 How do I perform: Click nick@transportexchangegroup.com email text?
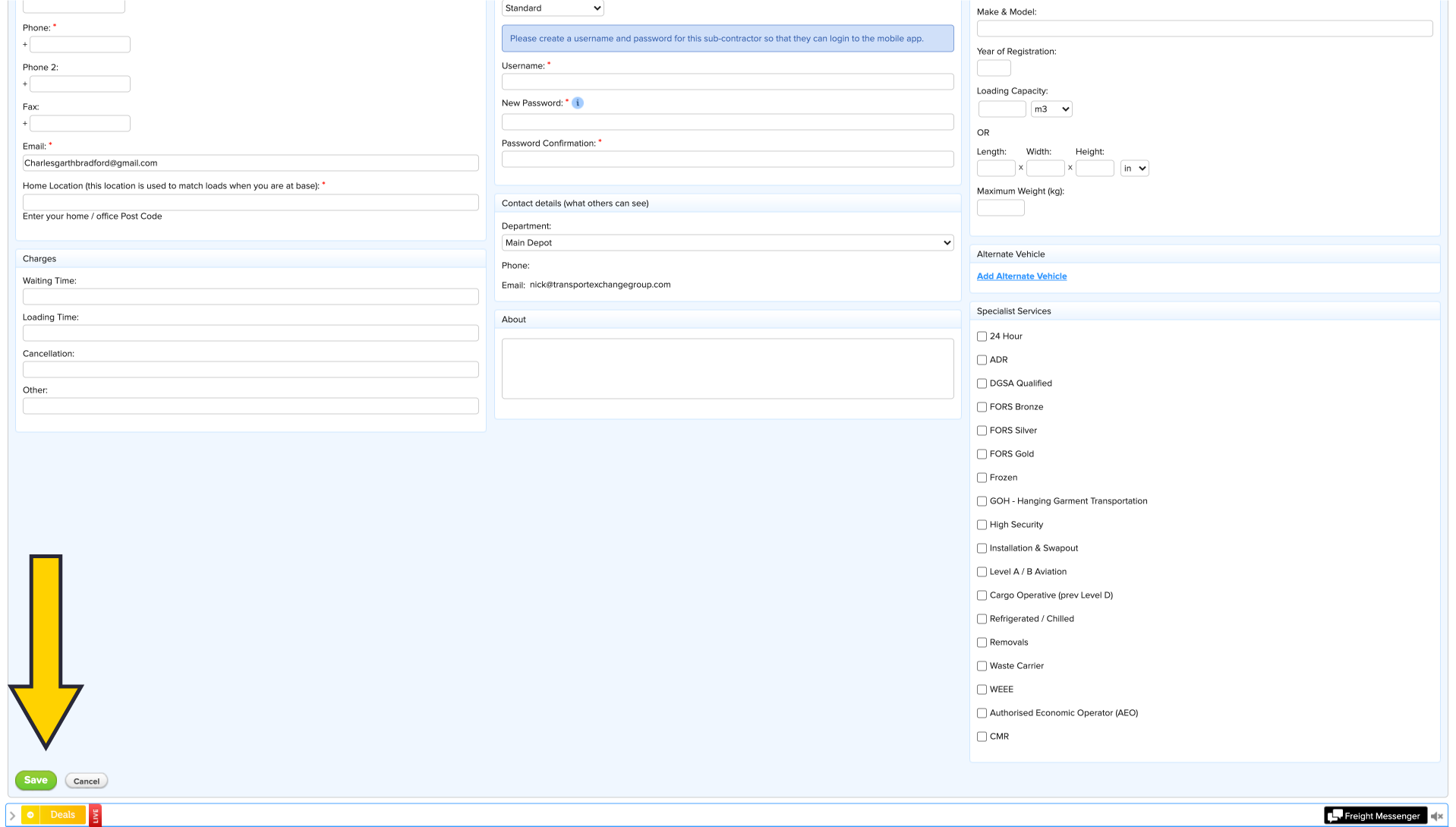point(600,285)
